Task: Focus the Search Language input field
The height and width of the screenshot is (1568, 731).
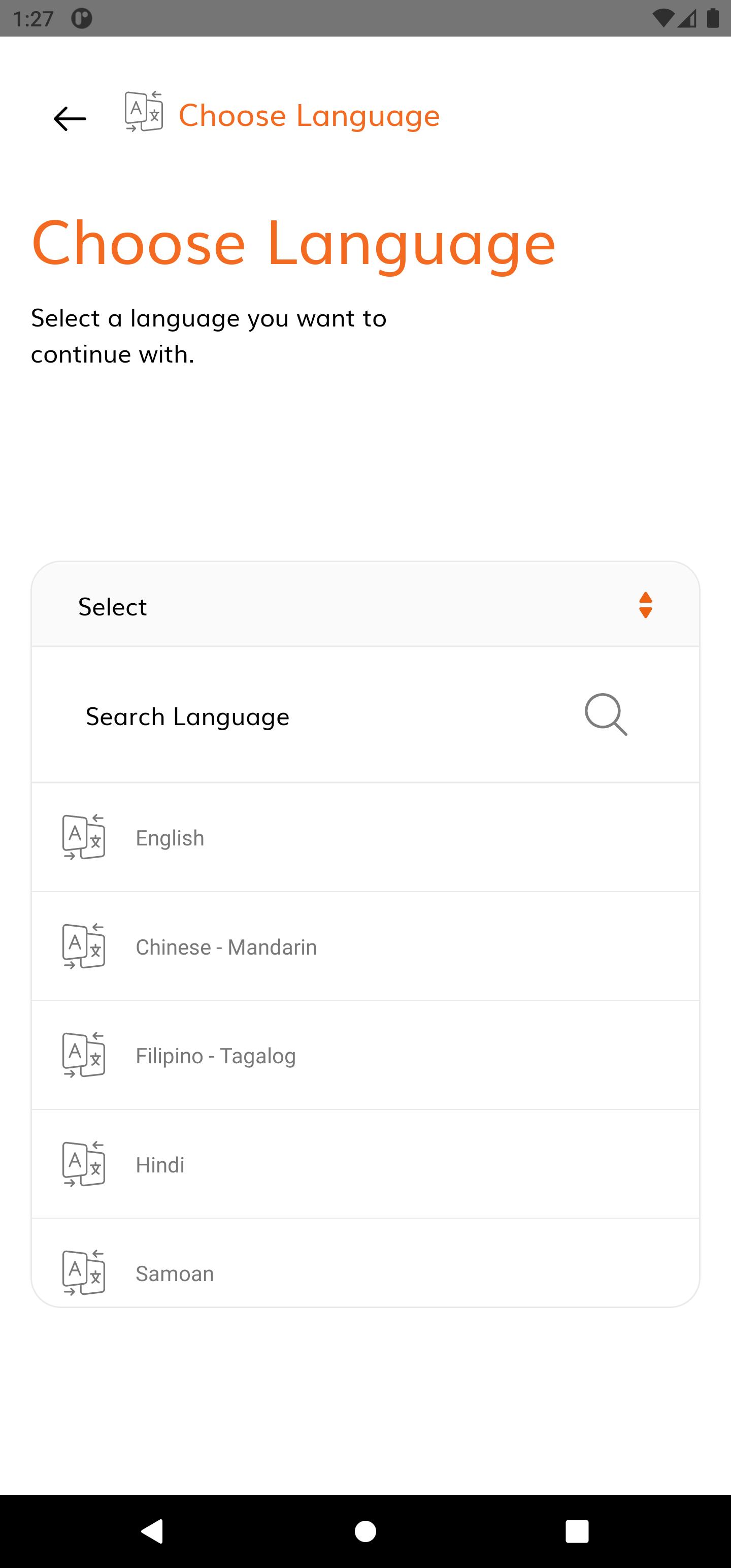Action: tap(365, 715)
